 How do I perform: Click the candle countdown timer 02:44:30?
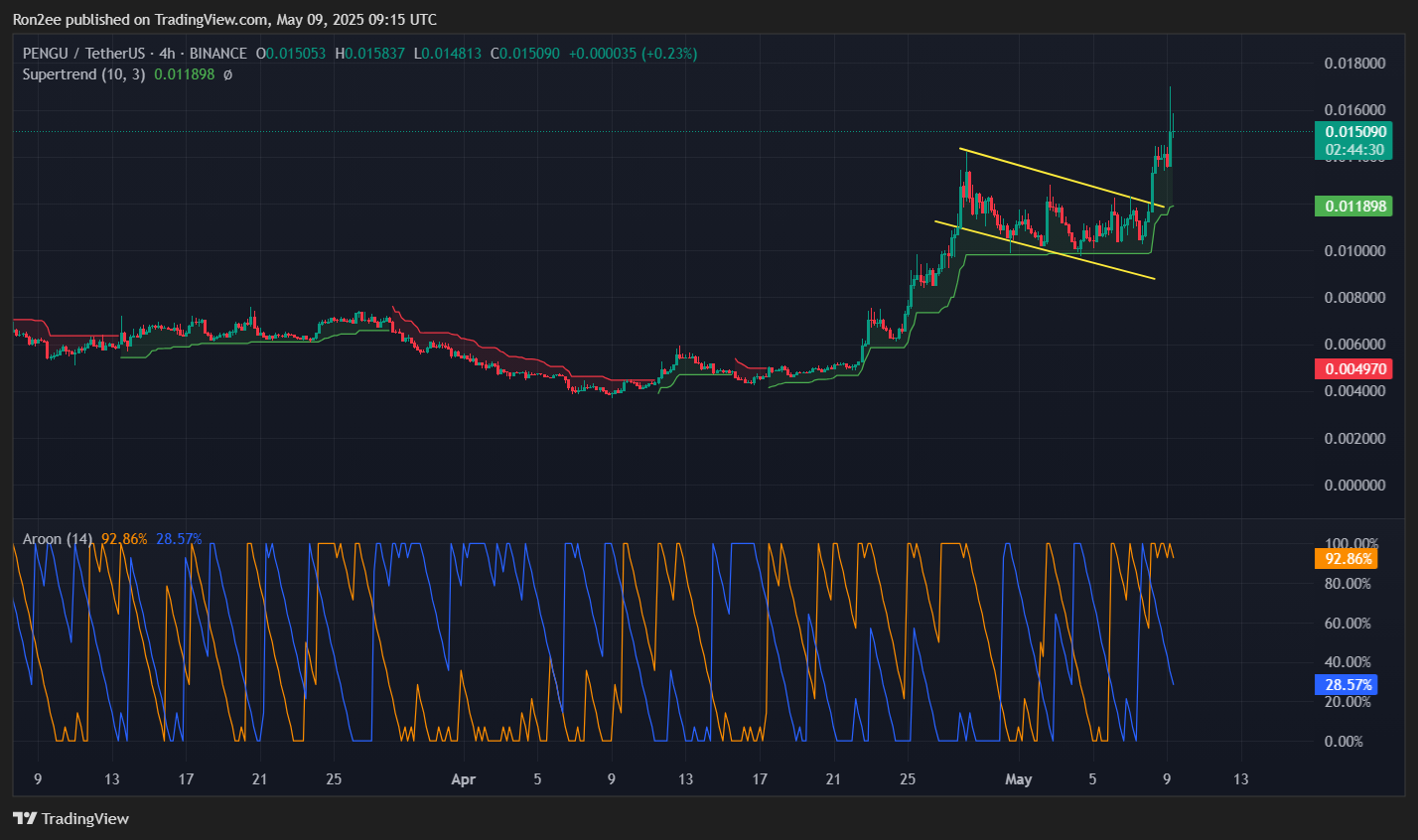click(x=1355, y=150)
